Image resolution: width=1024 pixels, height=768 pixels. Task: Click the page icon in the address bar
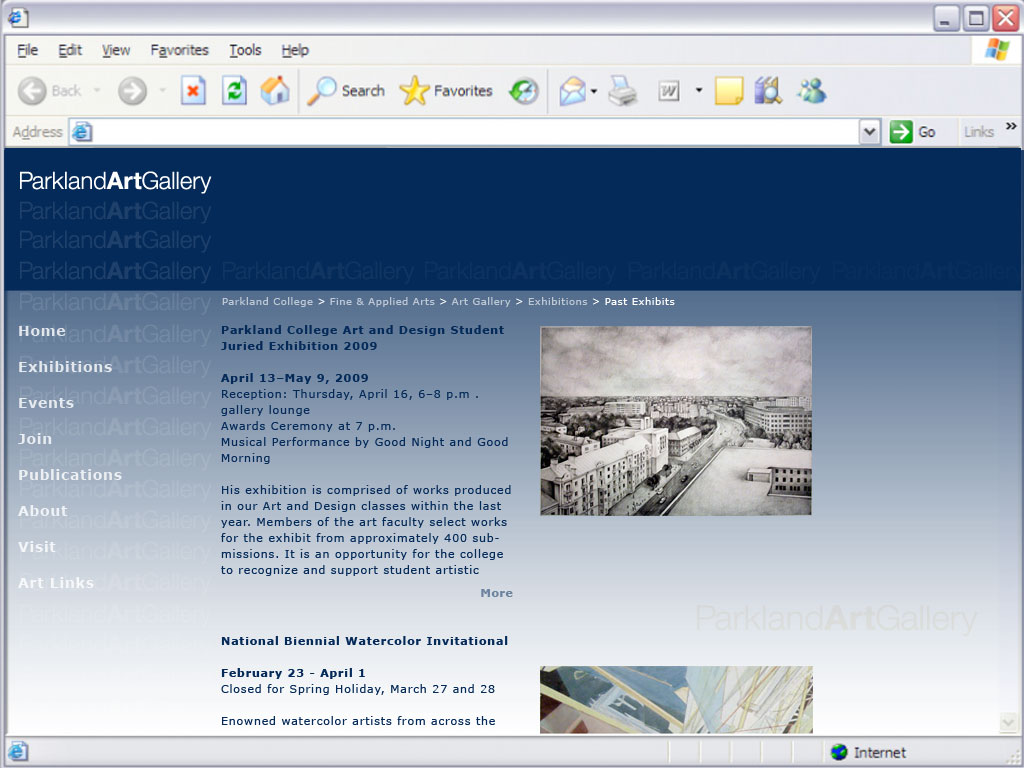coord(82,132)
